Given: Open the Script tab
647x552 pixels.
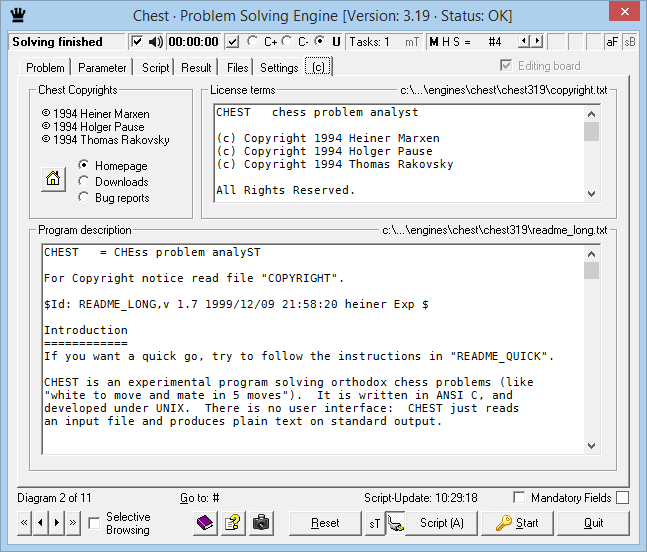Looking at the screenshot, I should pos(156,67).
